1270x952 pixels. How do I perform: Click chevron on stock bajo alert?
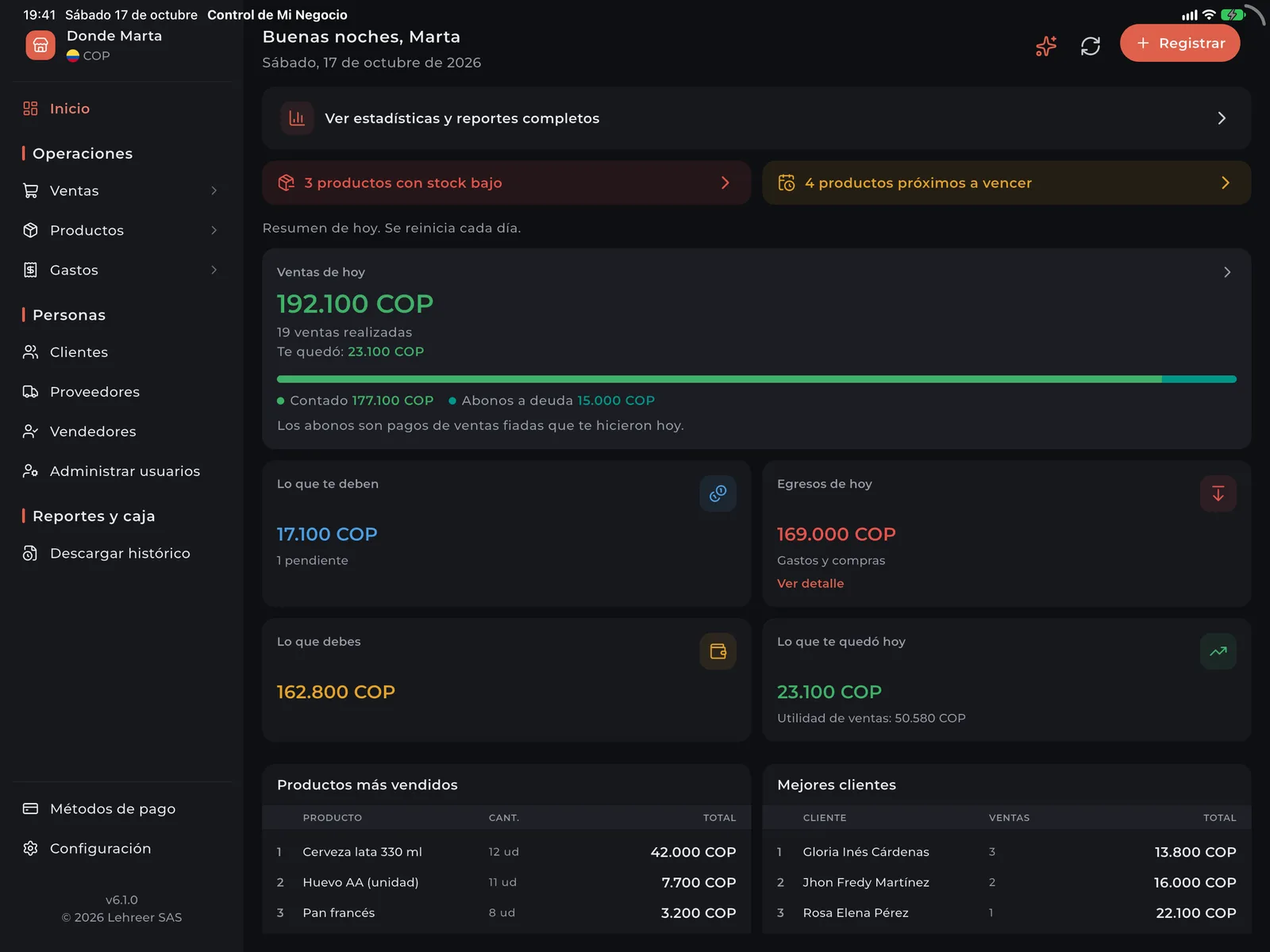click(725, 182)
